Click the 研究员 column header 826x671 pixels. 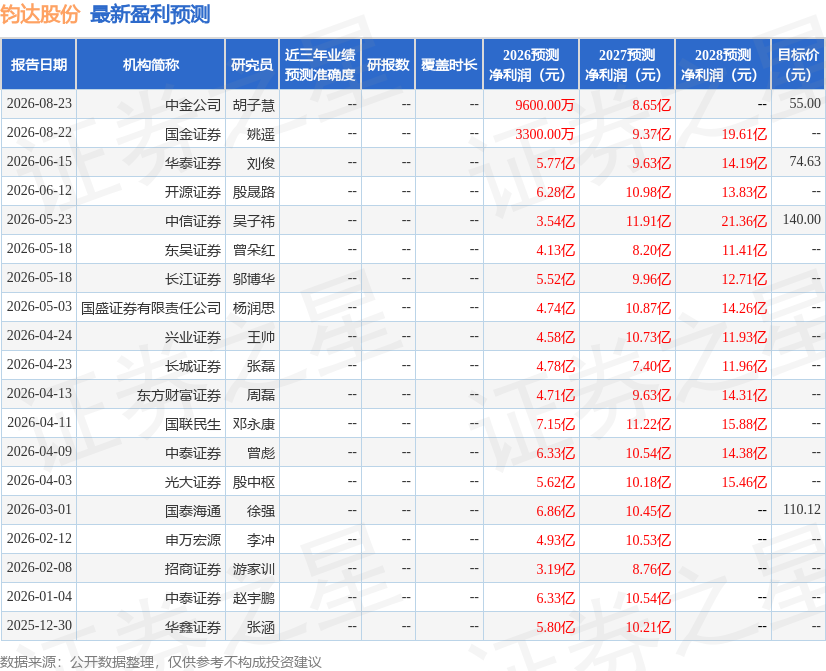click(252, 64)
